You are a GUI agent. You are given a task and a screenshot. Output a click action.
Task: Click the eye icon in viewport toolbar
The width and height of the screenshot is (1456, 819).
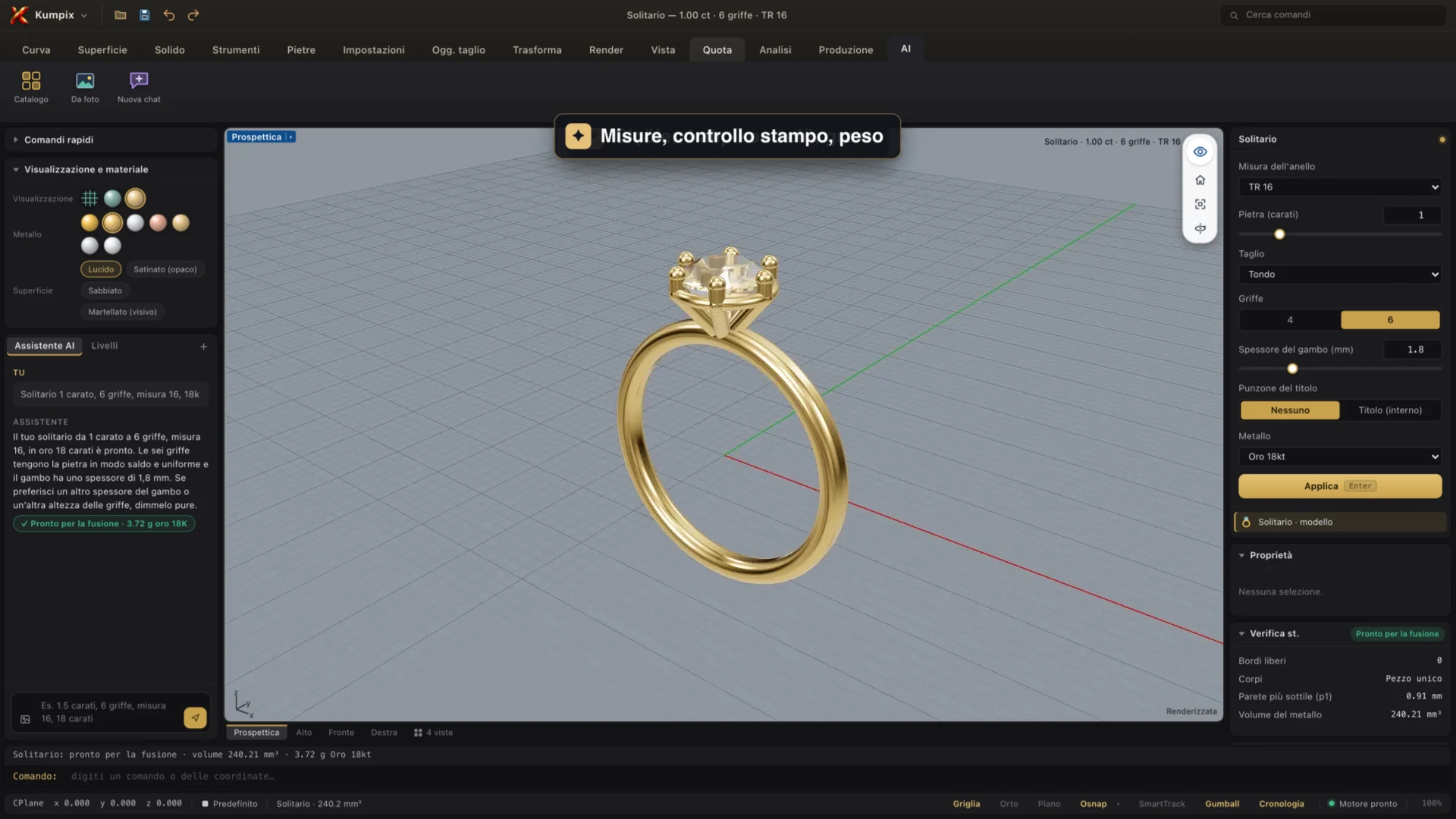pyautogui.click(x=1200, y=152)
